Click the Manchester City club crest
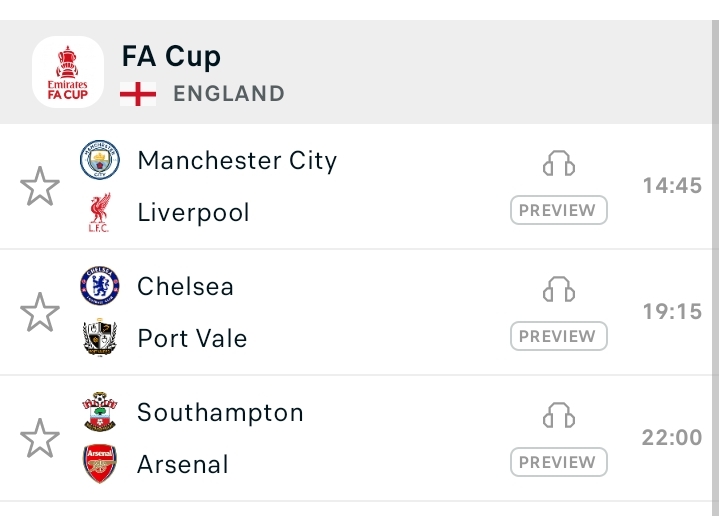This screenshot has width=719, height=516. coord(99,161)
